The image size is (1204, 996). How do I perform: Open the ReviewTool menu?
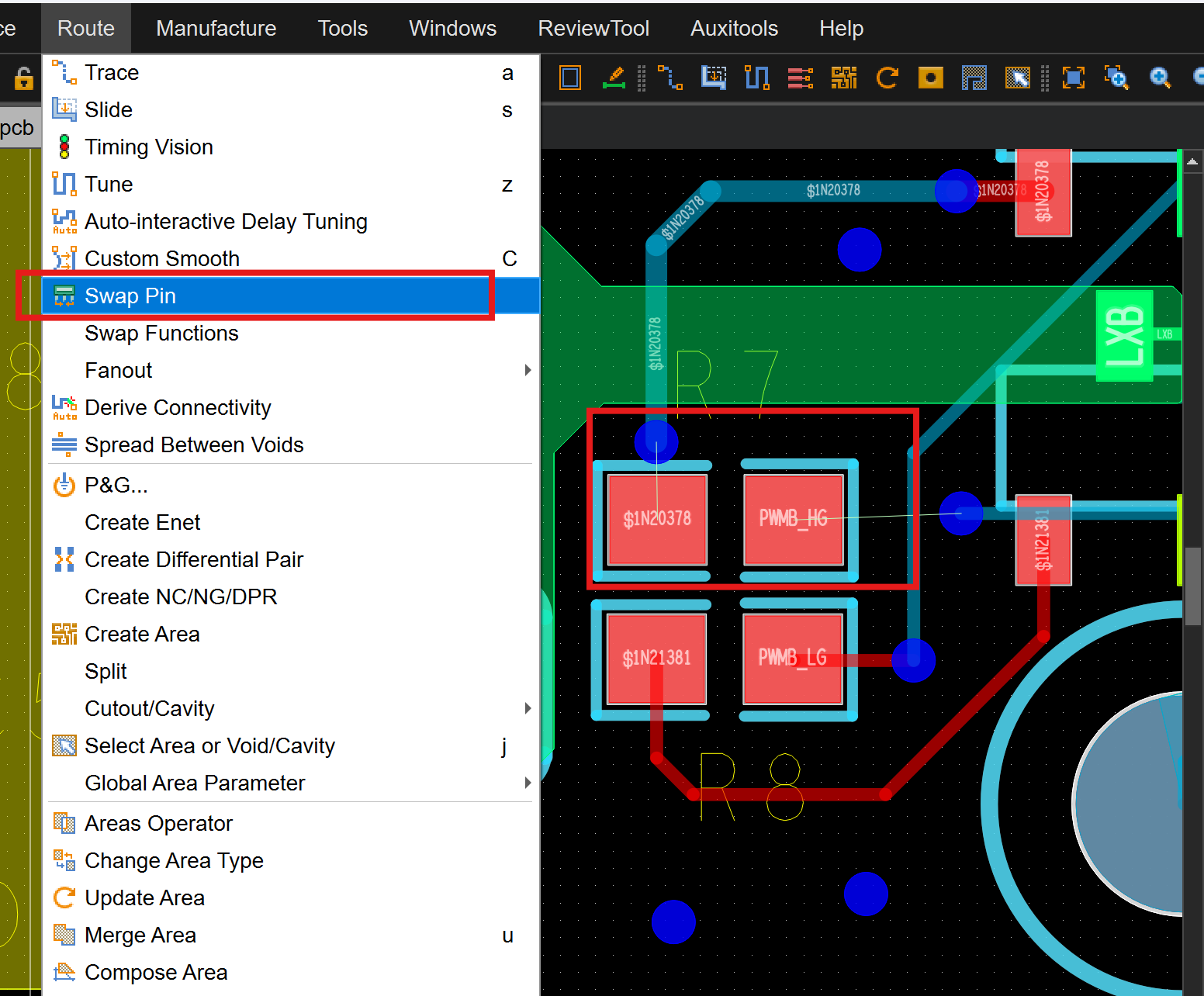coord(593,29)
